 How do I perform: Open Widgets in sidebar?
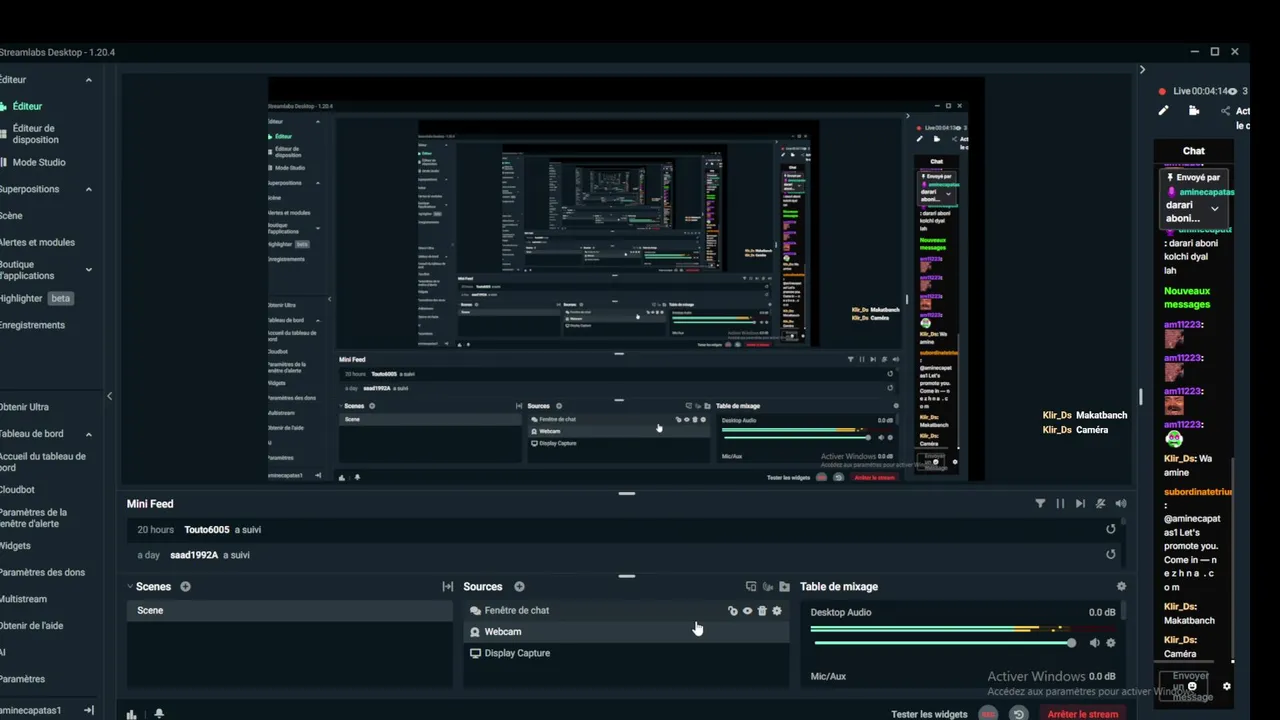pos(15,546)
